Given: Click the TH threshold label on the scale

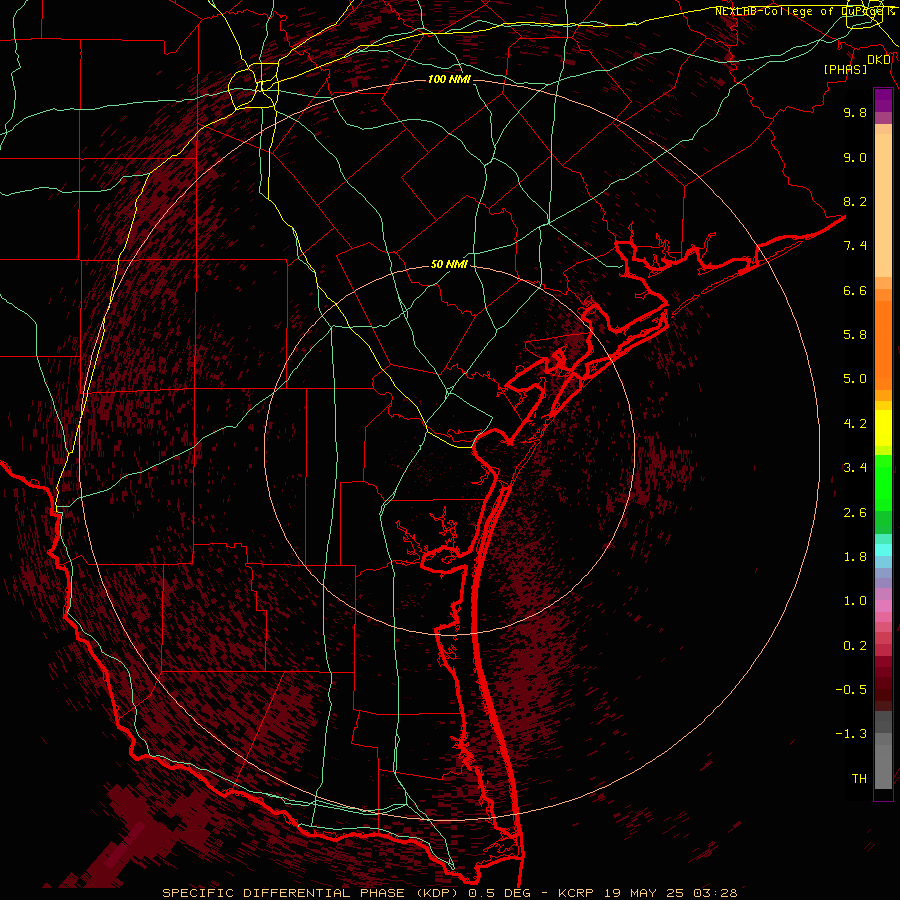Looking at the screenshot, I should pos(859,779).
